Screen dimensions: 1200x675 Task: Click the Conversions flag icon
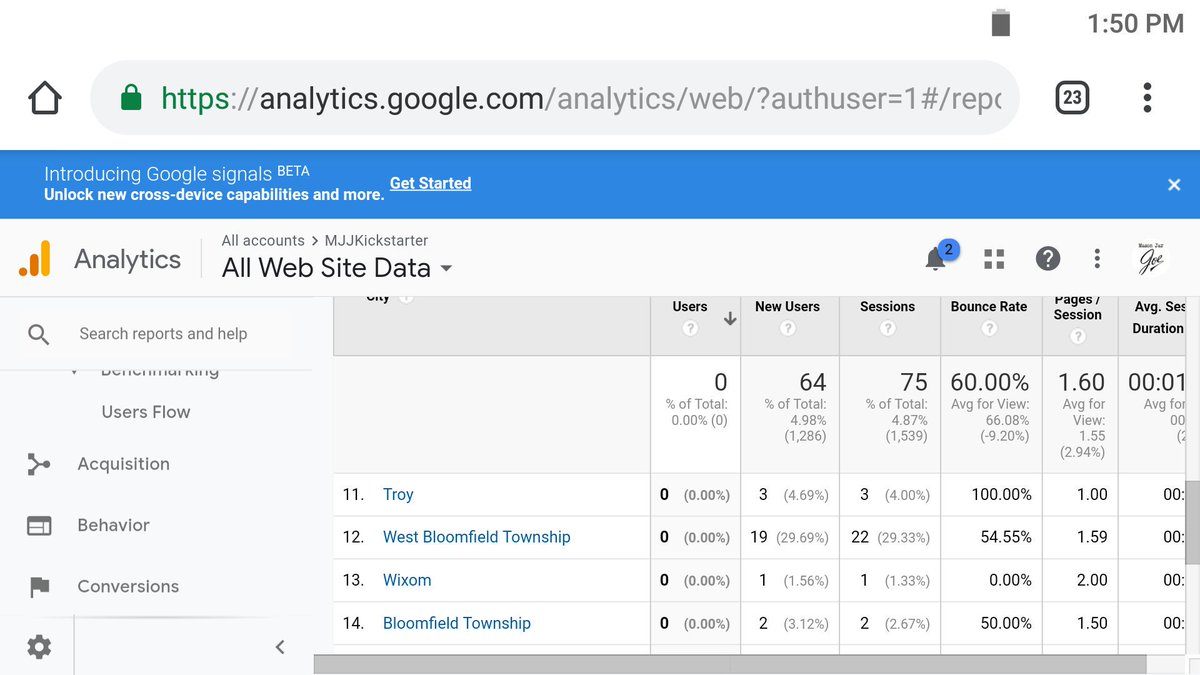pyautogui.click(x=39, y=587)
